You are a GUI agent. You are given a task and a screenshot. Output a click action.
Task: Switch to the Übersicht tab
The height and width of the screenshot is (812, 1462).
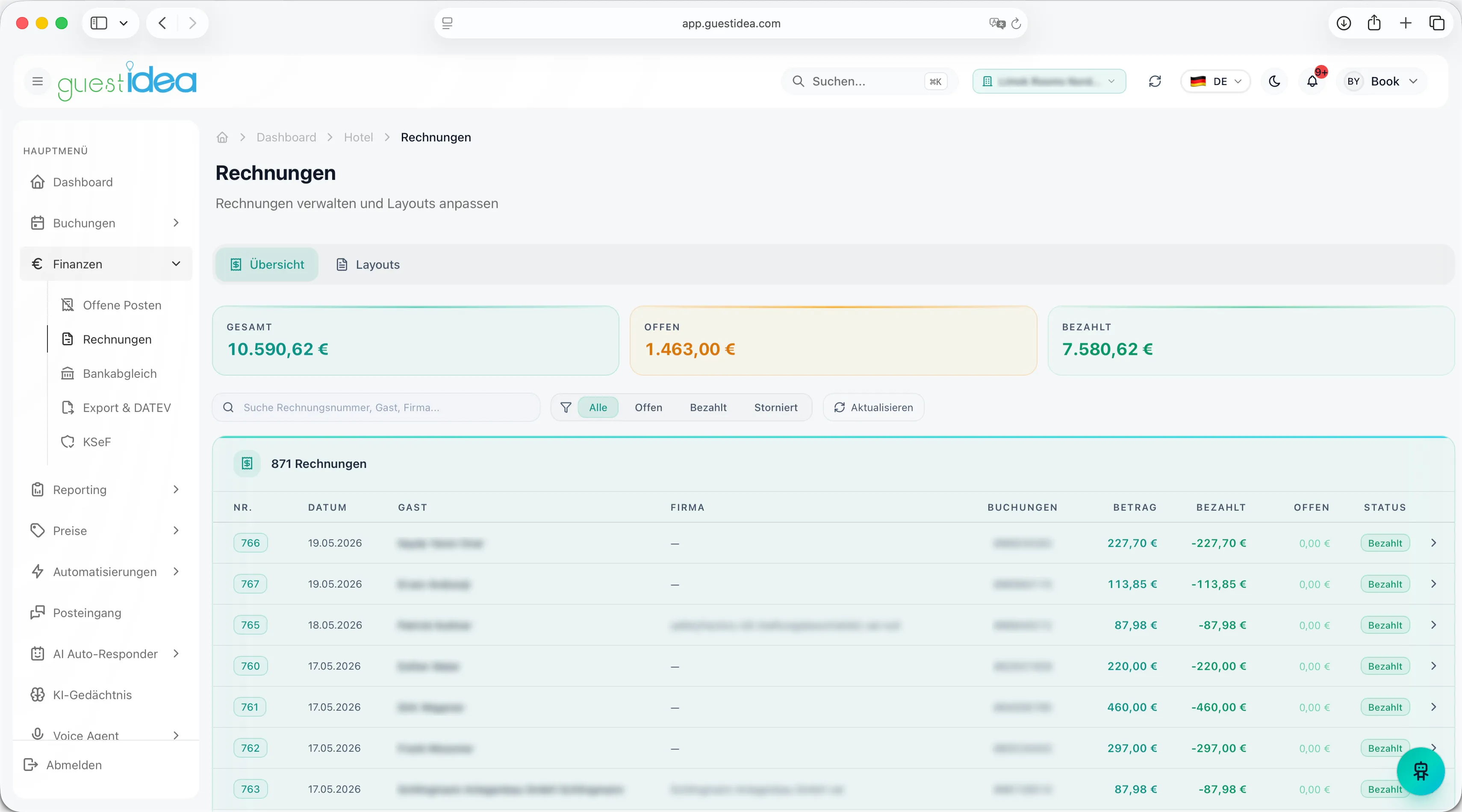267,265
